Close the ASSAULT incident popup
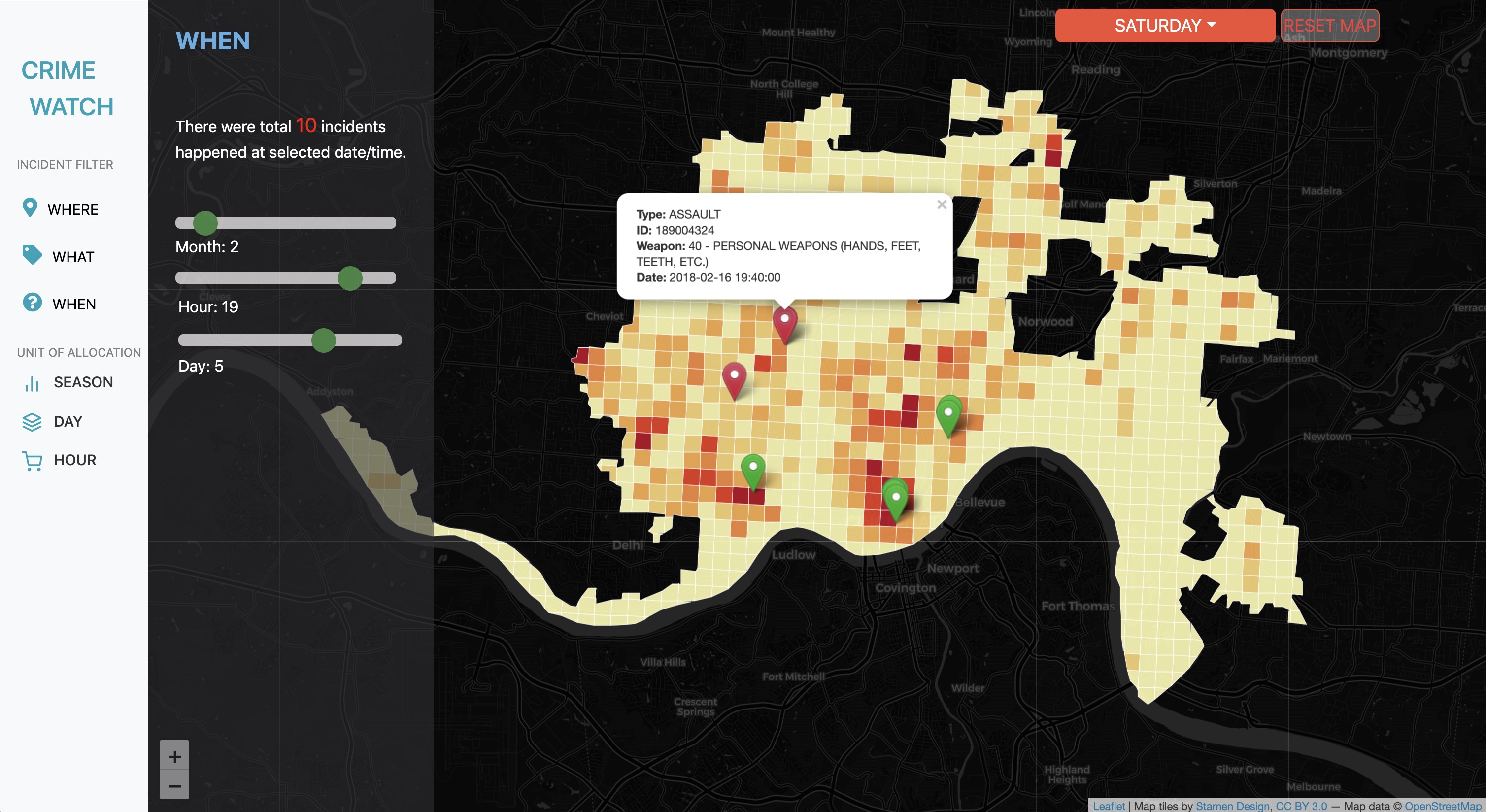 (x=942, y=205)
